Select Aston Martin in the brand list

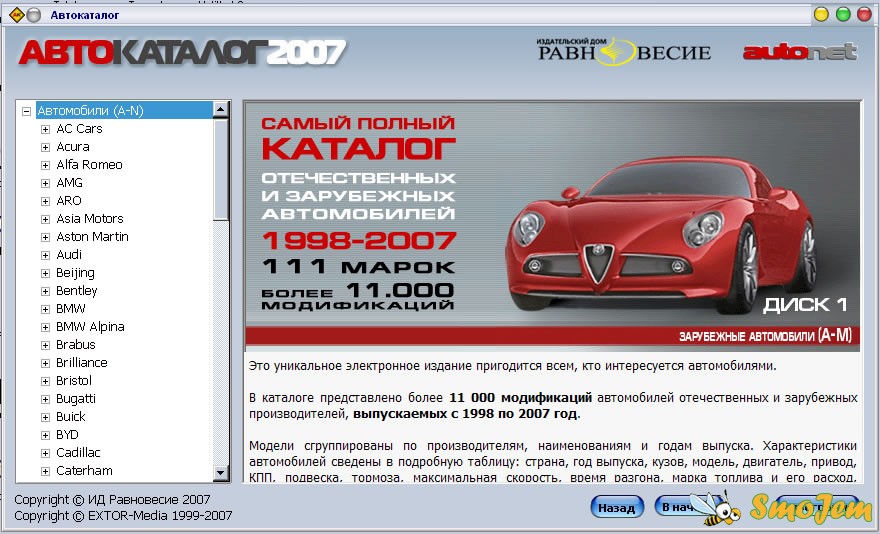[x=93, y=236]
